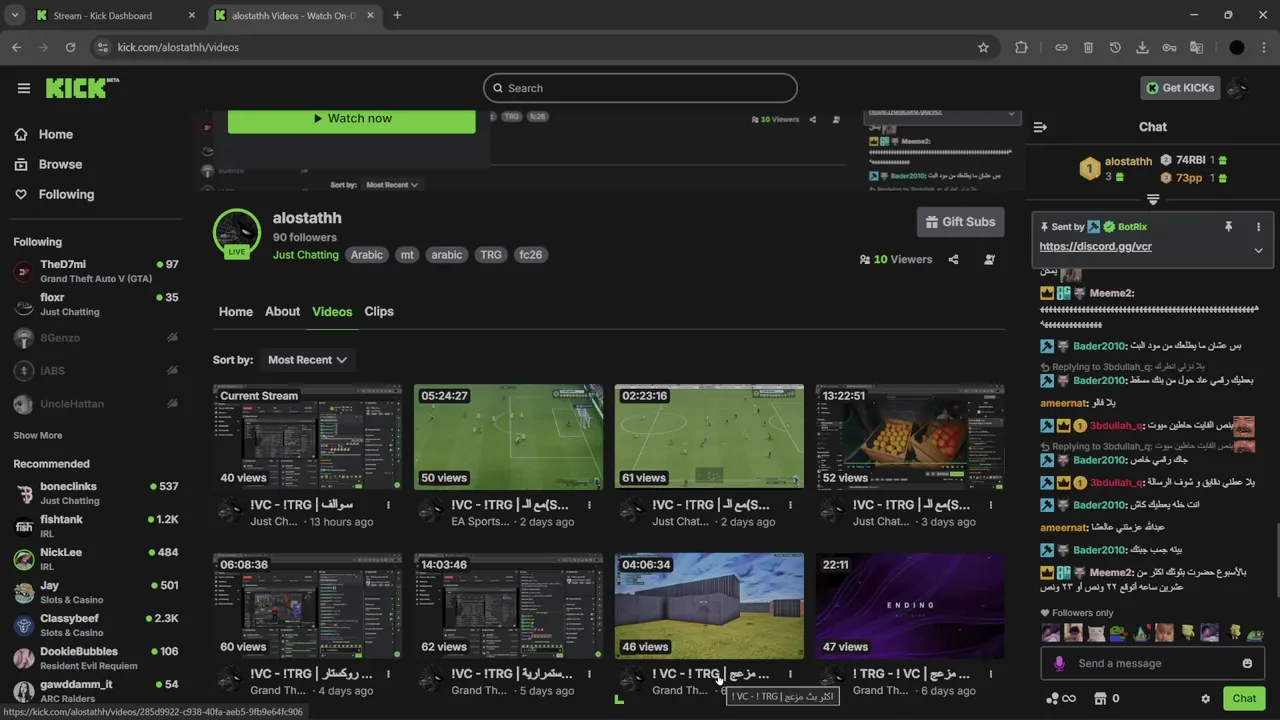
Task: Open the 05:24:27 video thumbnail
Action: point(508,437)
